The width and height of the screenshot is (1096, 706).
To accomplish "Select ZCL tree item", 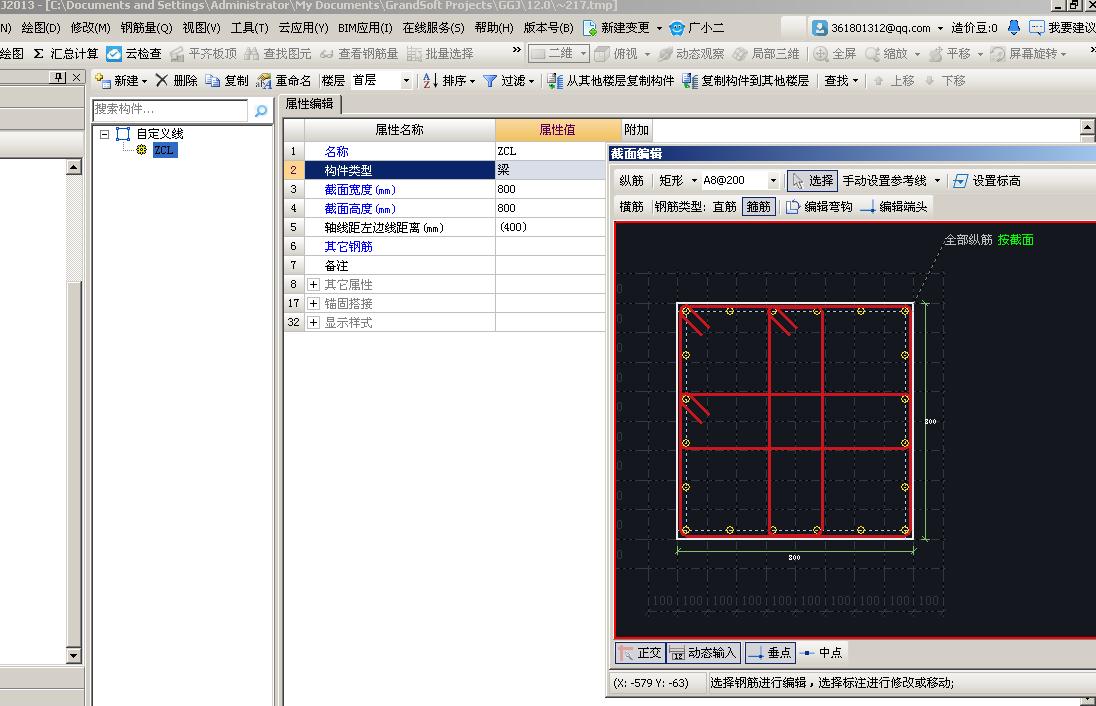I will click(164, 150).
